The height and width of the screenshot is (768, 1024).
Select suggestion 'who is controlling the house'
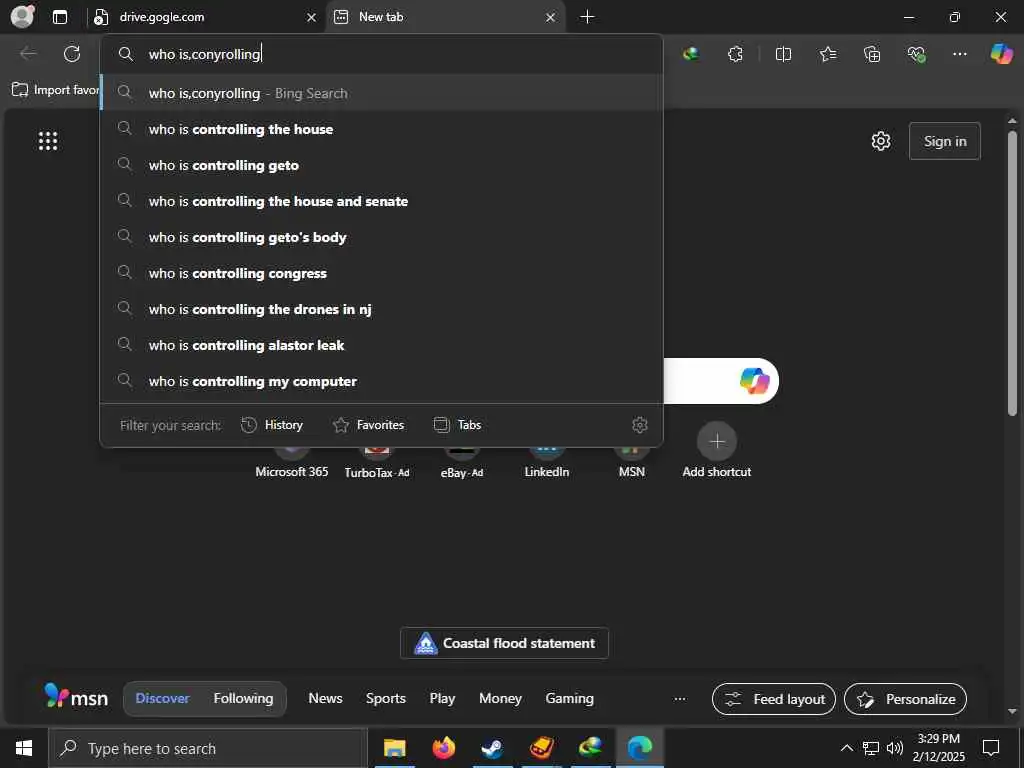pos(381,129)
